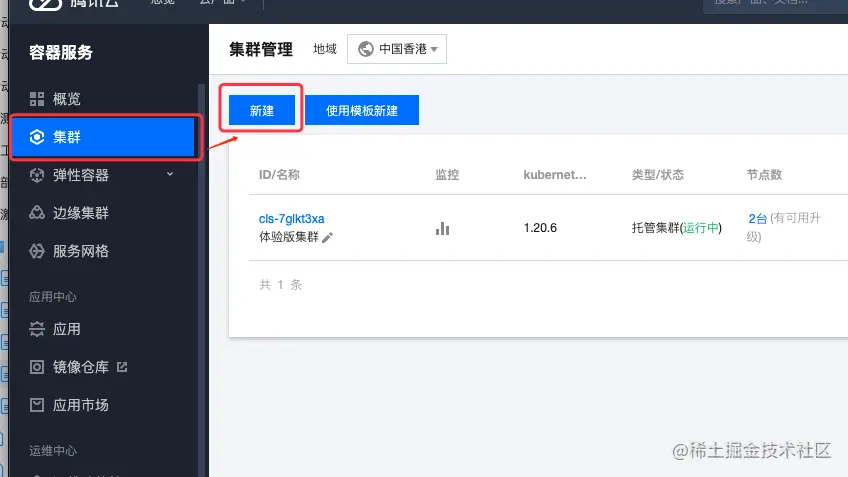Click the 监控 column header
848x477 pixels.
pos(447,175)
